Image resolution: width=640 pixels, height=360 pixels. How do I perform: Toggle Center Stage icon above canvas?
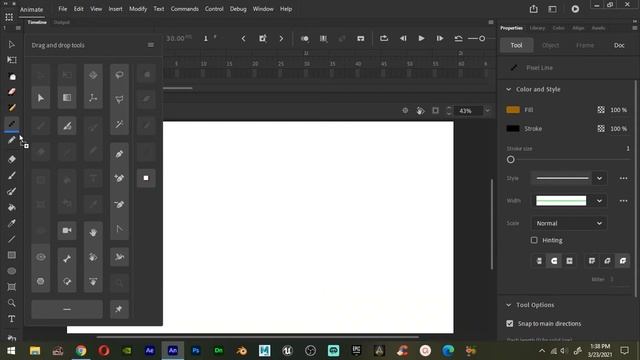point(405,111)
